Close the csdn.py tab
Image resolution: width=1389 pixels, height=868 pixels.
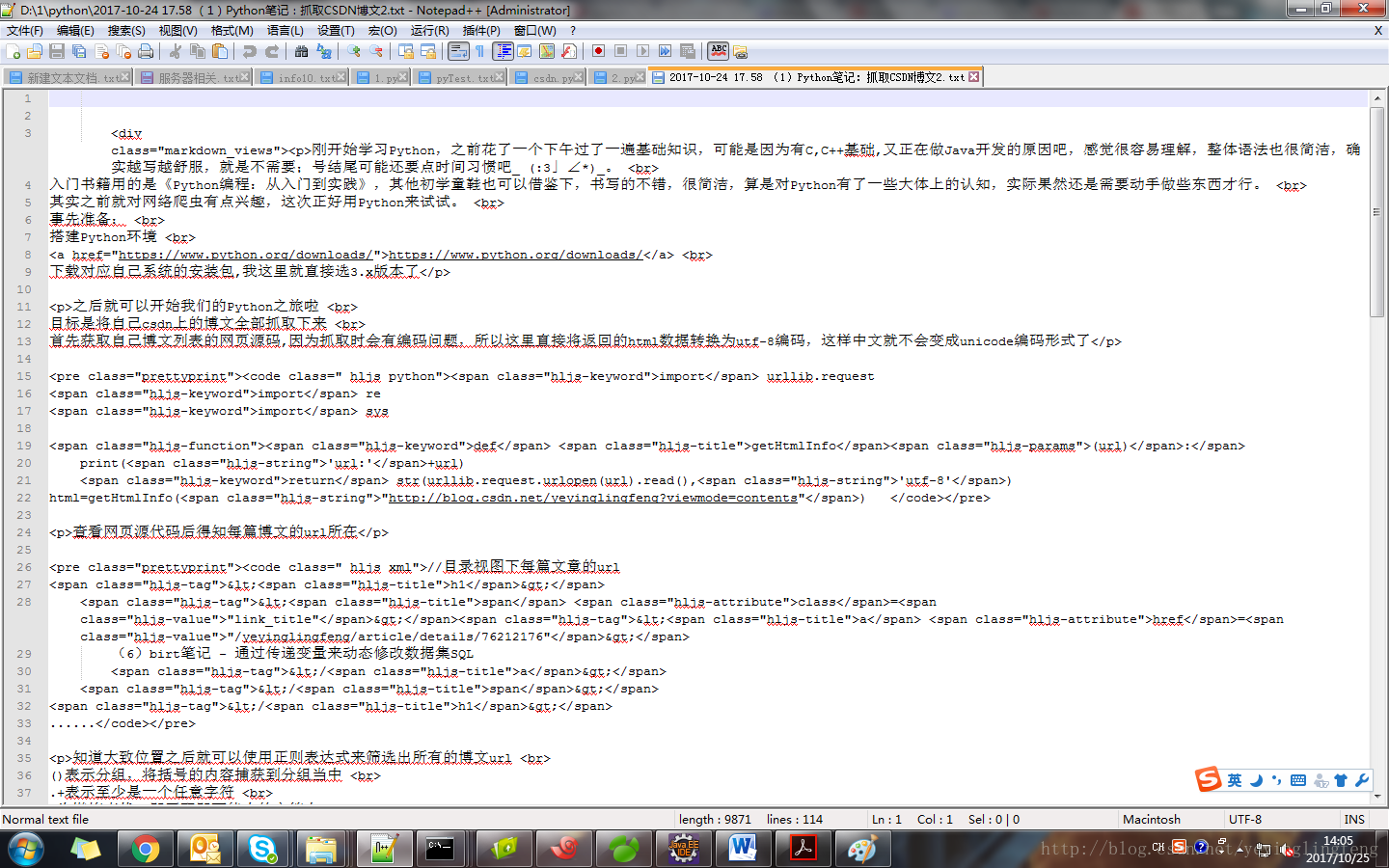pos(579,77)
